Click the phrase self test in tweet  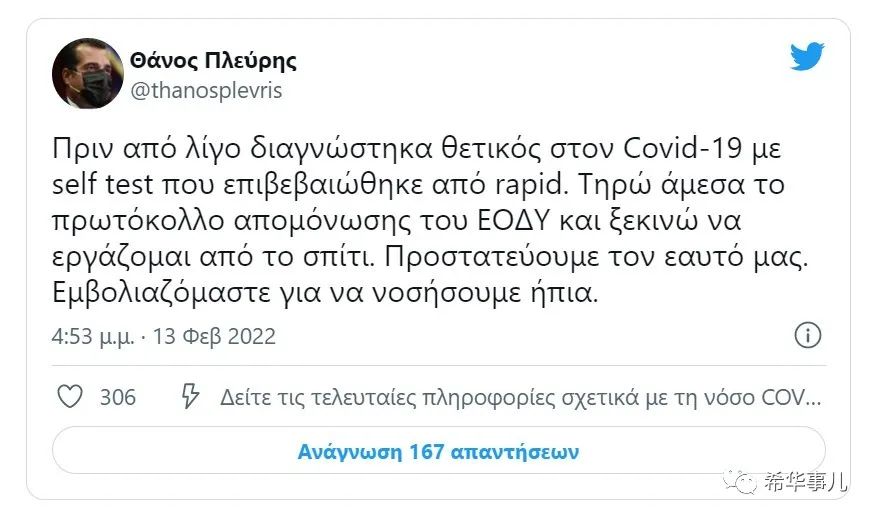click(x=102, y=184)
